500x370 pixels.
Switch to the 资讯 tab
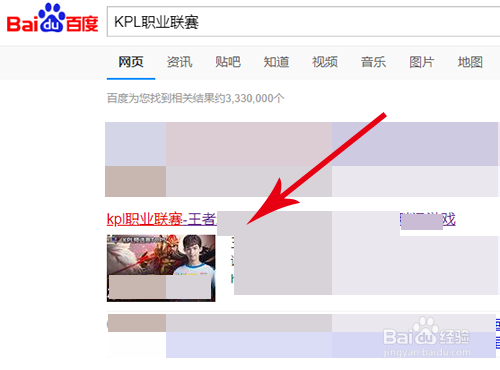[179, 62]
